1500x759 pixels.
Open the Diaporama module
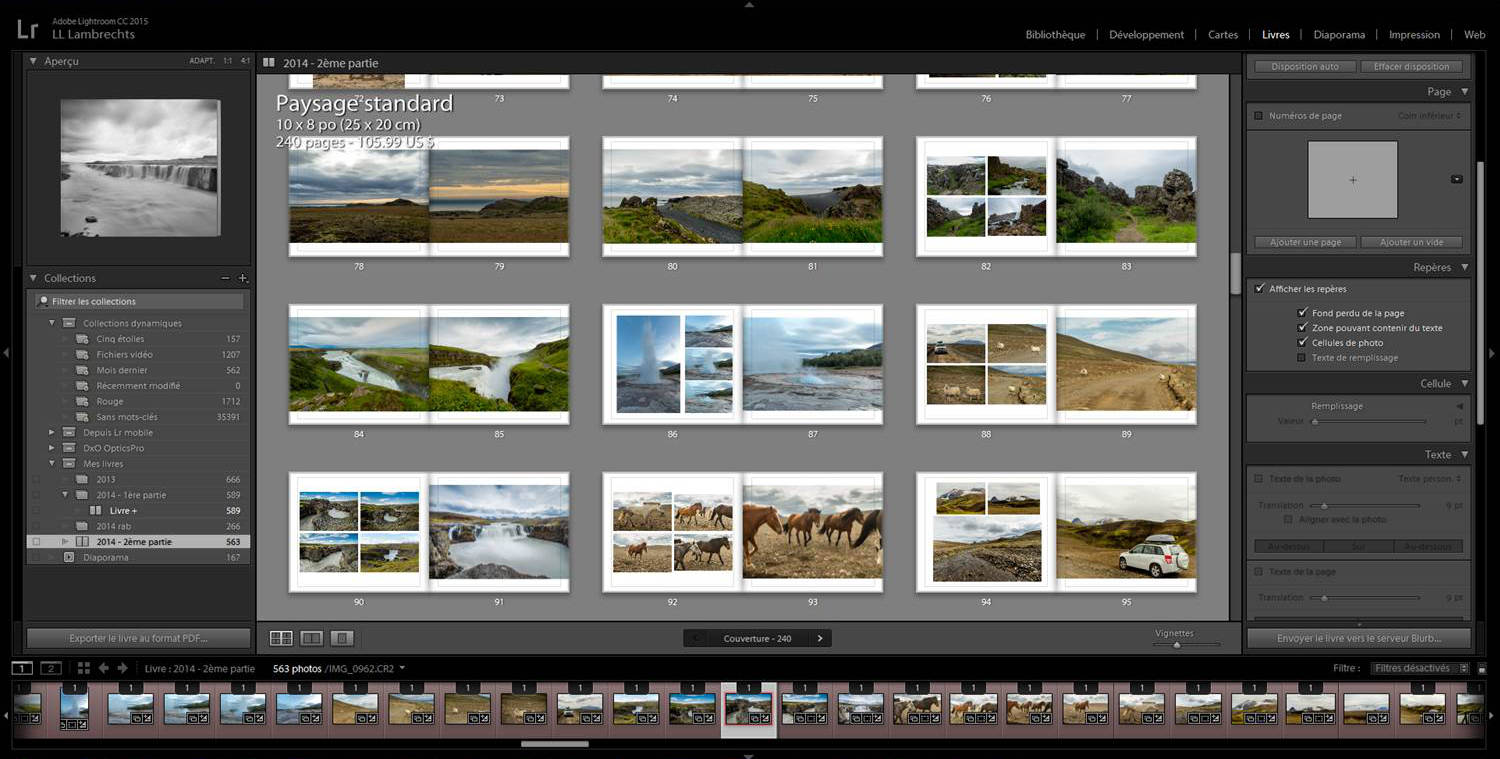1339,35
